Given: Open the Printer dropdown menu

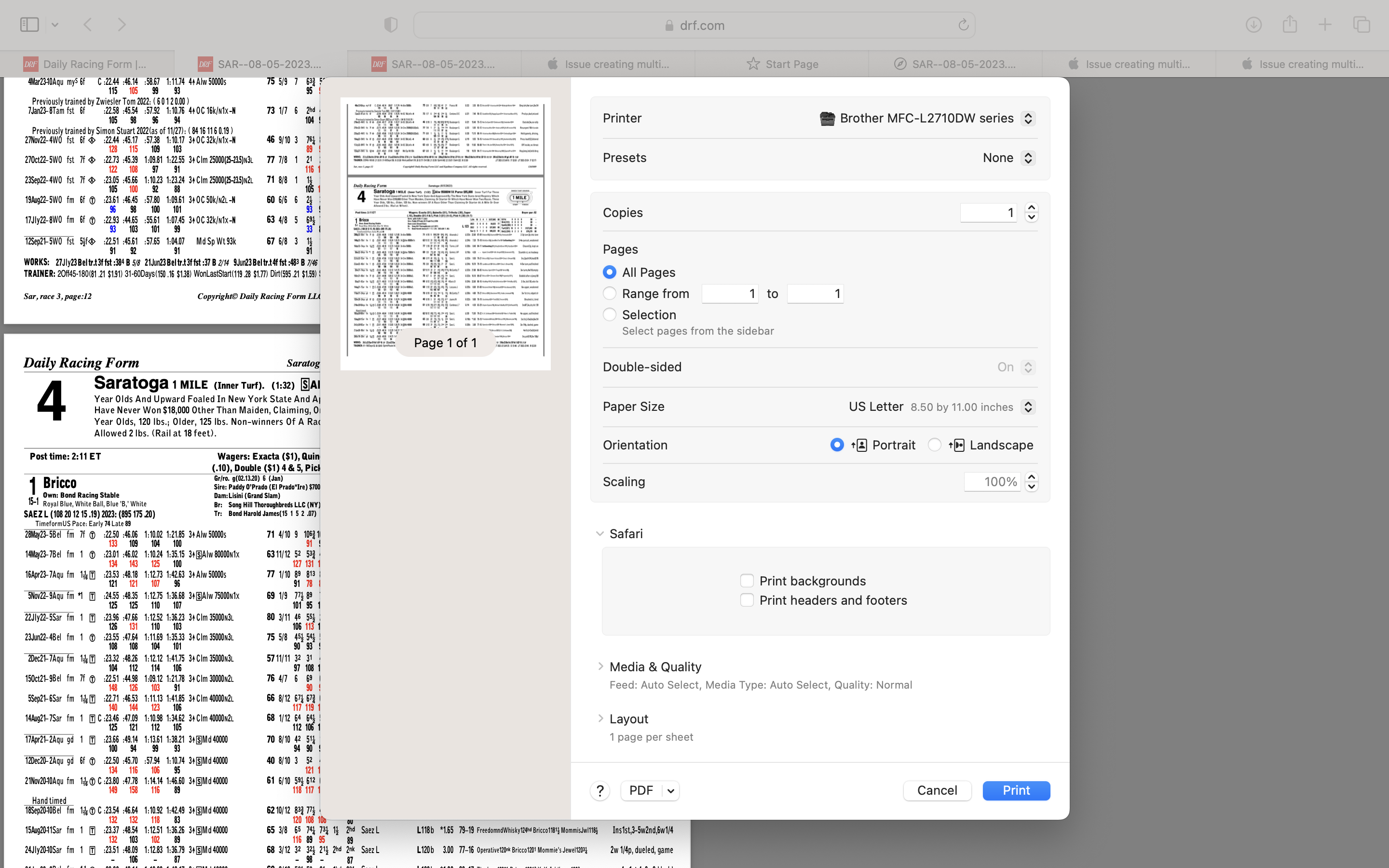Looking at the screenshot, I should (x=1028, y=118).
